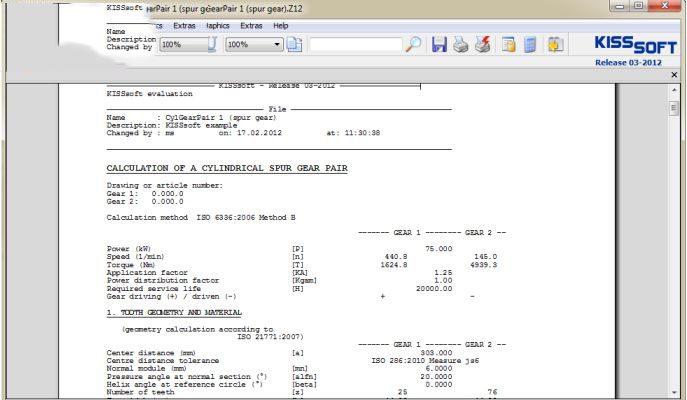The height and width of the screenshot is (400, 687).
Task: Click 'Centre distance tolerance' label
Action: tap(163, 361)
